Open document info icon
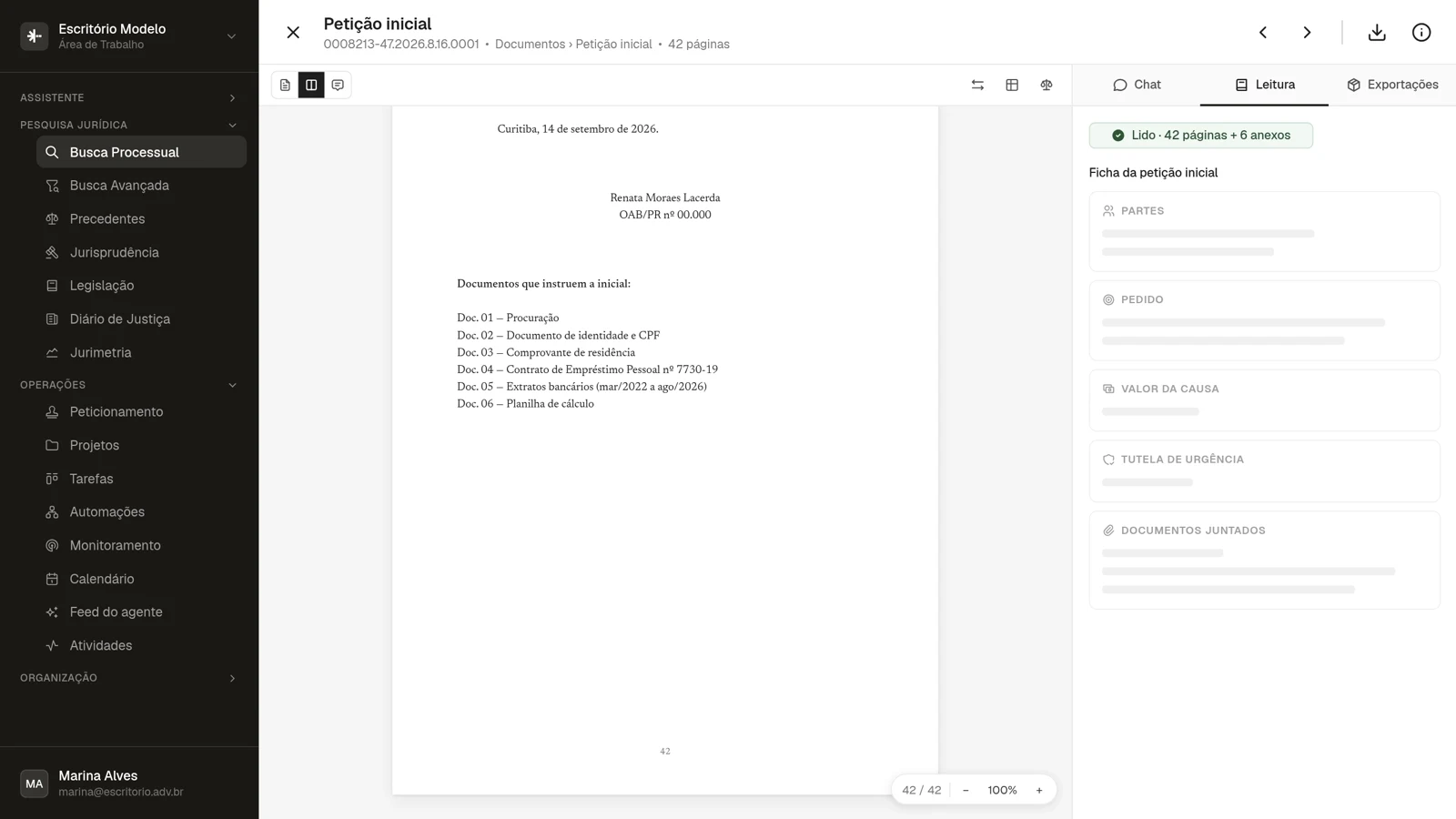Screen dimensions: 1456x819 [1421, 33]
